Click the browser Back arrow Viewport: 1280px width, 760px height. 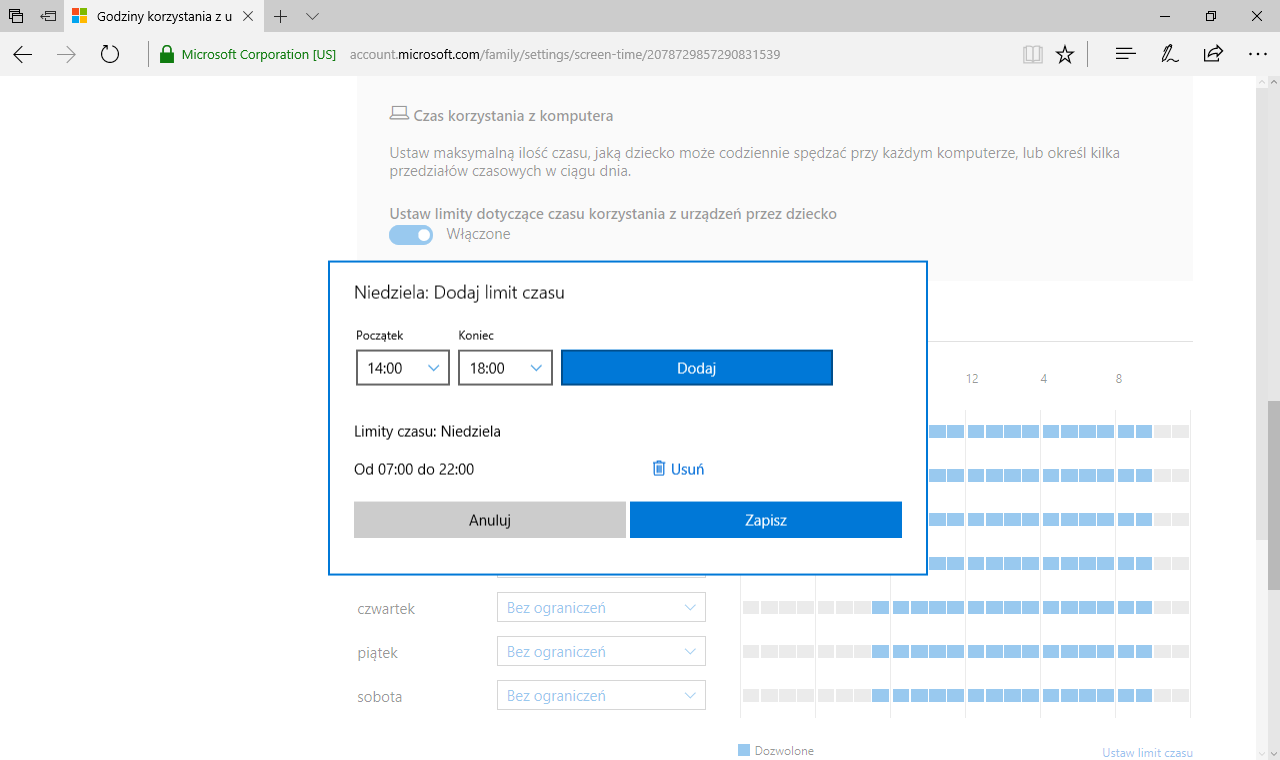click(22, 55)
